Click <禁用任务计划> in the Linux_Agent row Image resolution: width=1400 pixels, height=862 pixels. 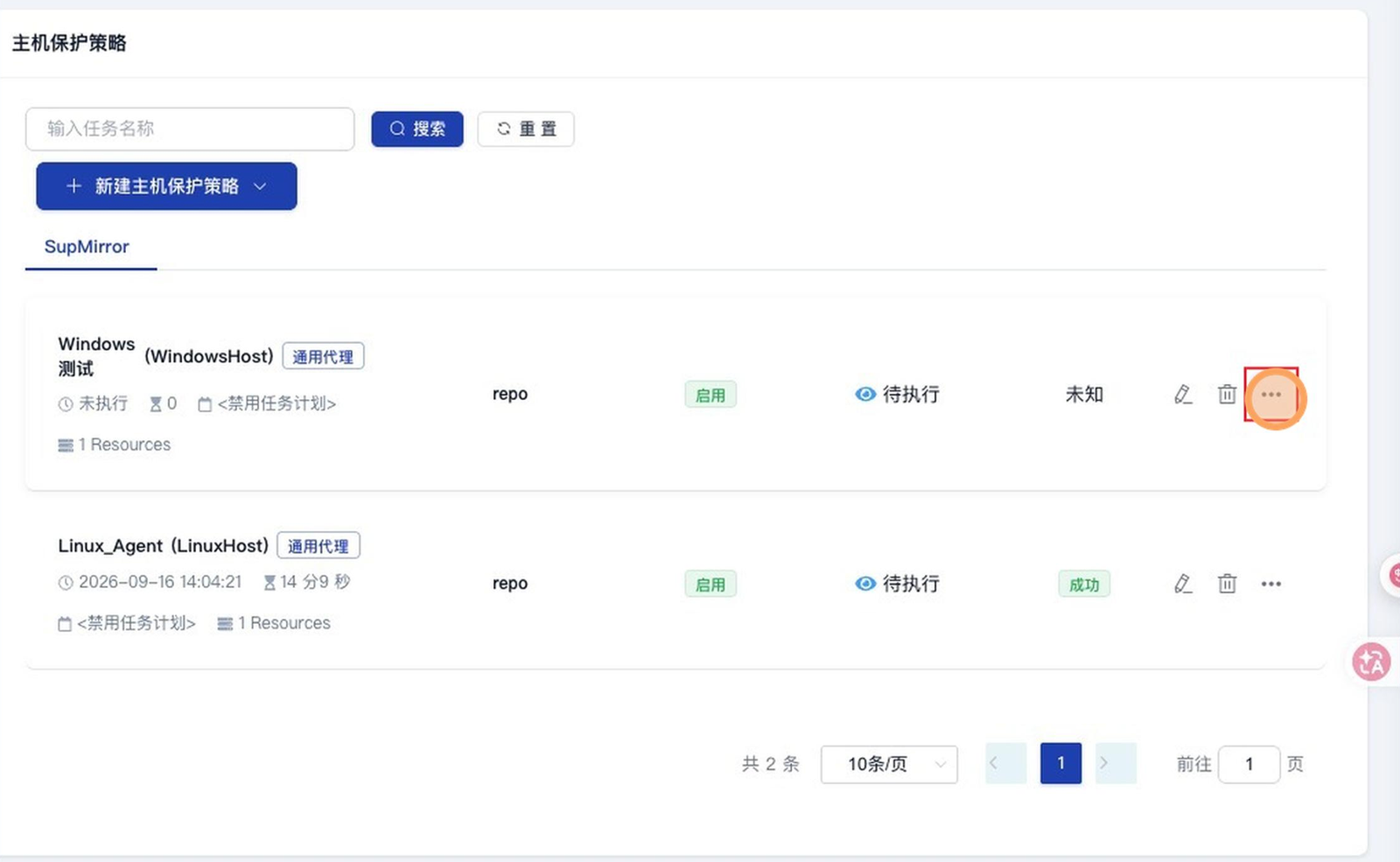coord(136,623)
